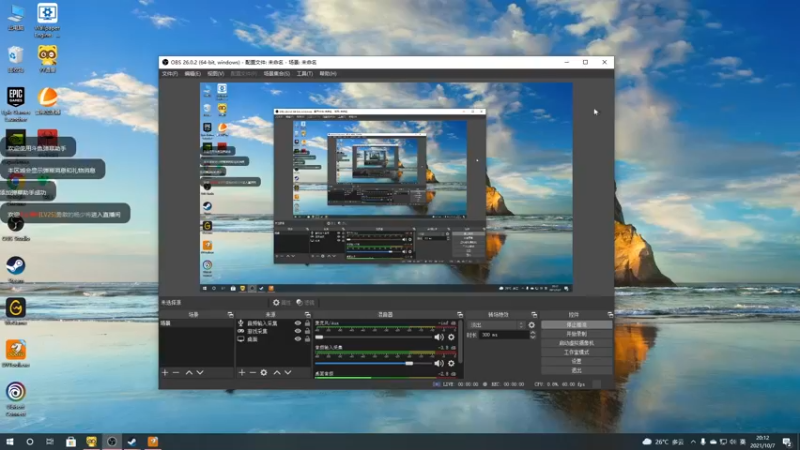Hide the 桌面 source
800x450 pixels.
298,339
